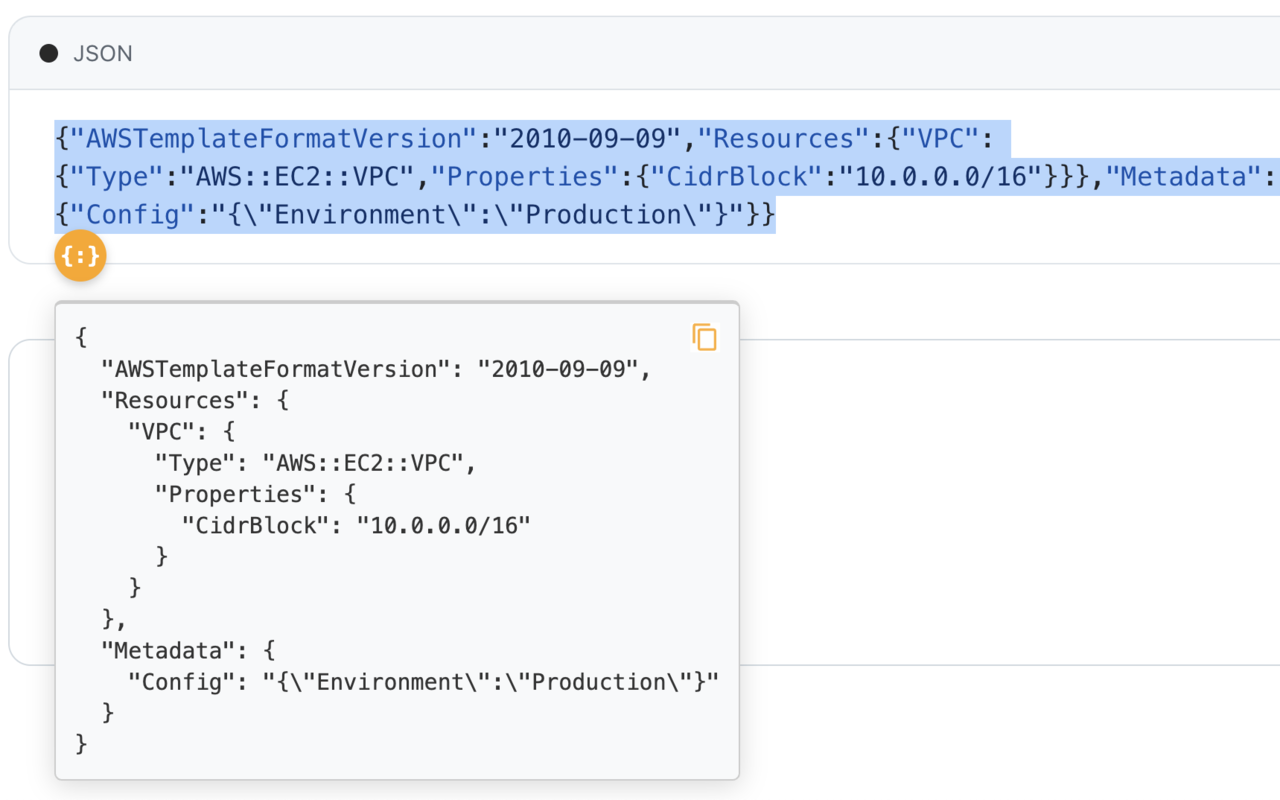Click the escaped Environment Production string in the popup
This screenshot has width=1280, height=800.
click(x=491, y=682)
